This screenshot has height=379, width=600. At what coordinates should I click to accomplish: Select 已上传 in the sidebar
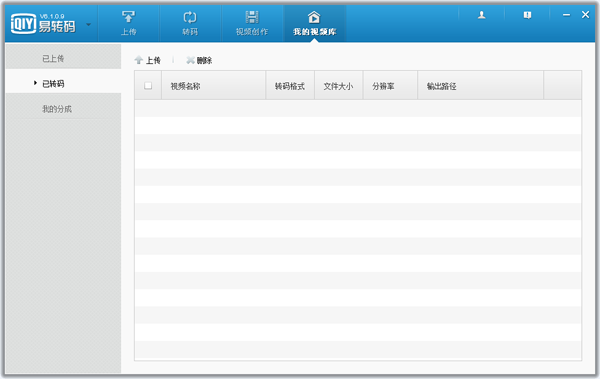[x=63, y=58]
